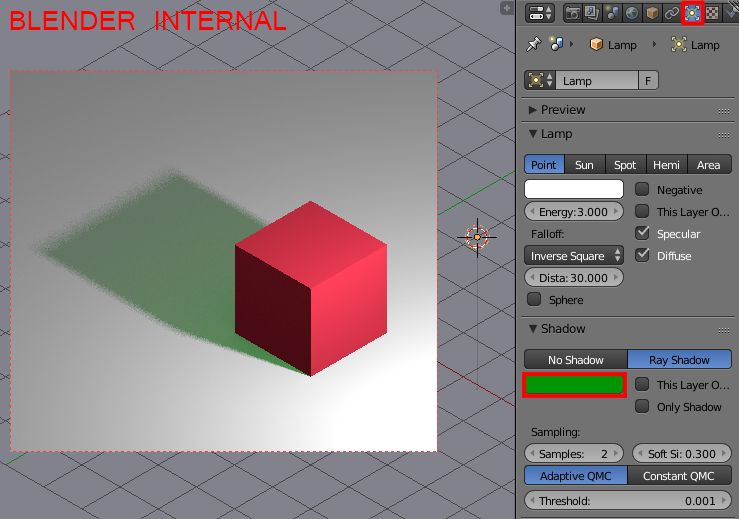Uncheck the Diffuse checkbox
This screenshot has width=739, height=519.
tap(642, 255)
